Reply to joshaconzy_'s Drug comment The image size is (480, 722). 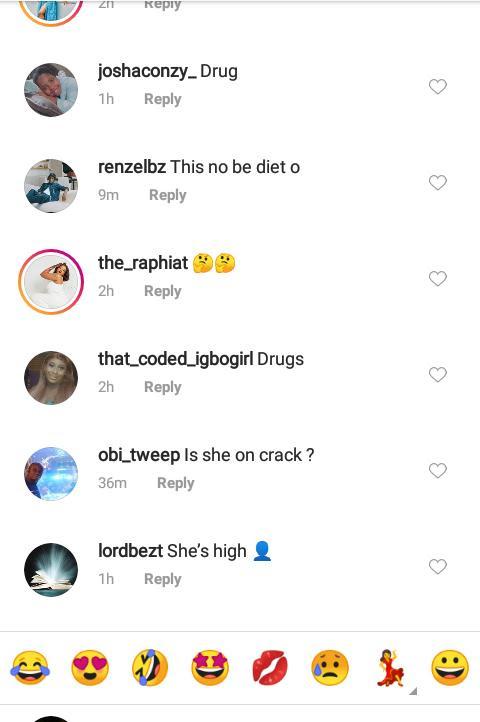163,99
